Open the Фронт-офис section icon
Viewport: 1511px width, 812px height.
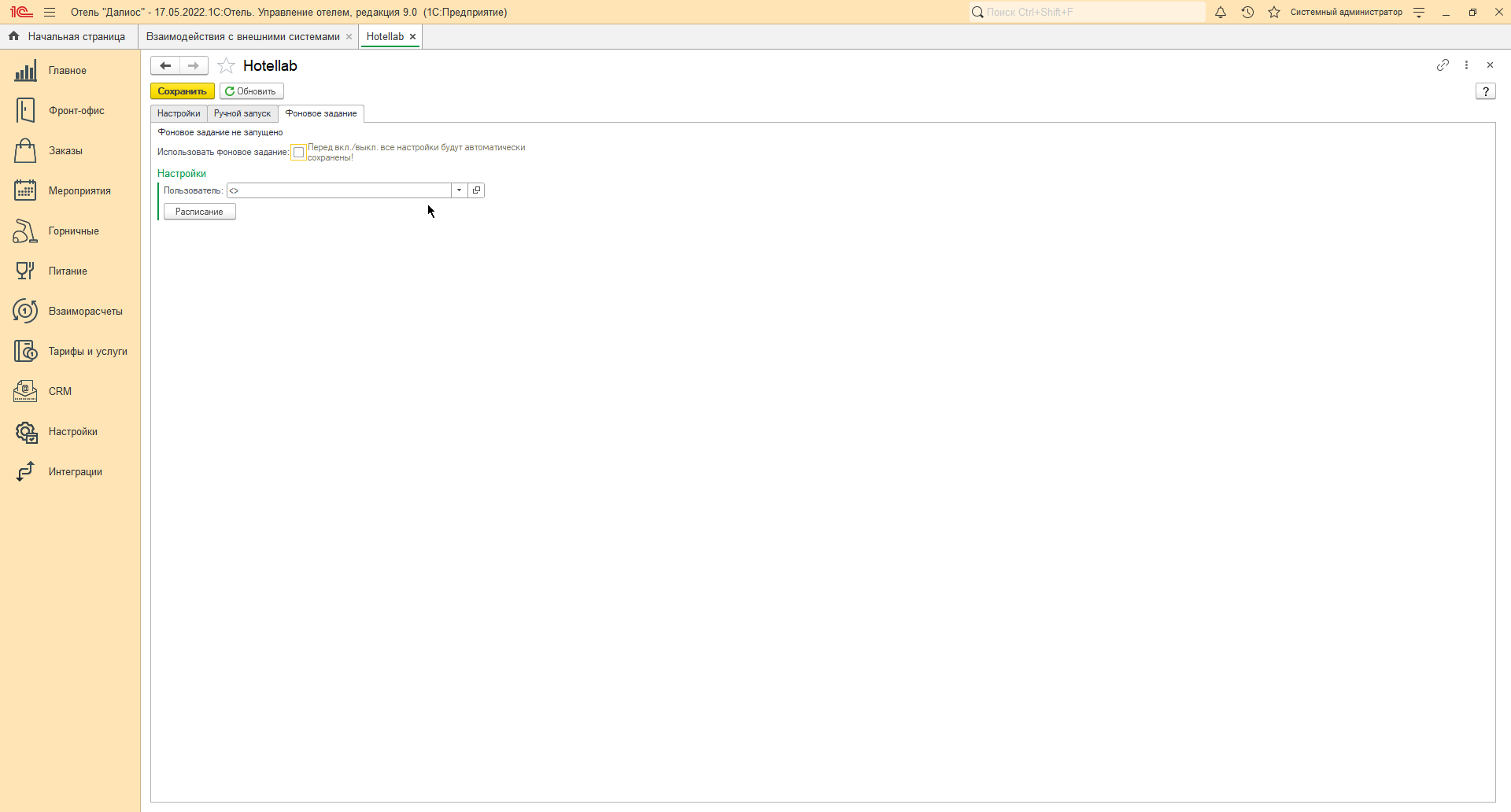(25, 111)
